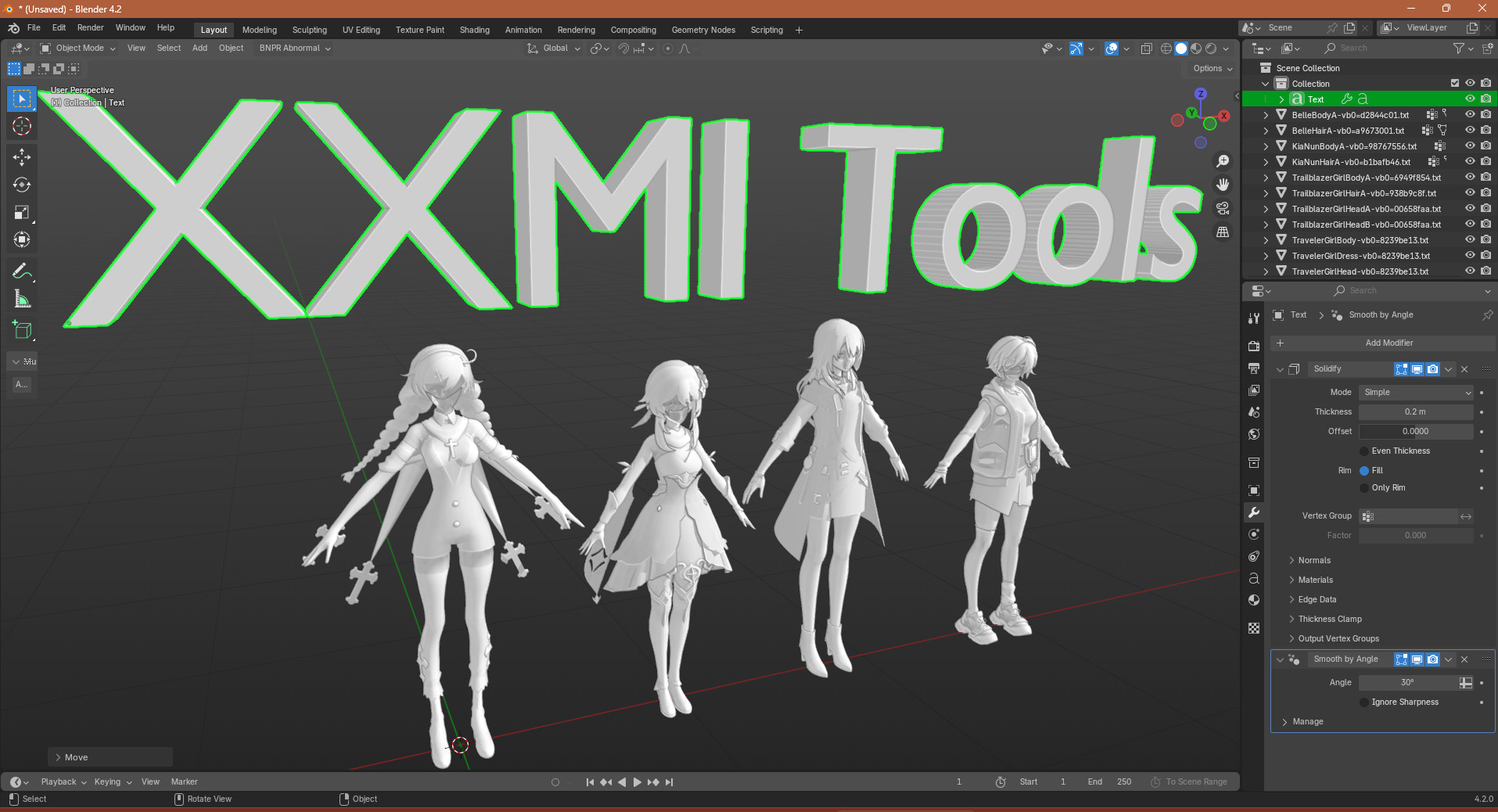Enable Rendered viewport shading
1498x812 pixels.
(x=1211, y=49)
